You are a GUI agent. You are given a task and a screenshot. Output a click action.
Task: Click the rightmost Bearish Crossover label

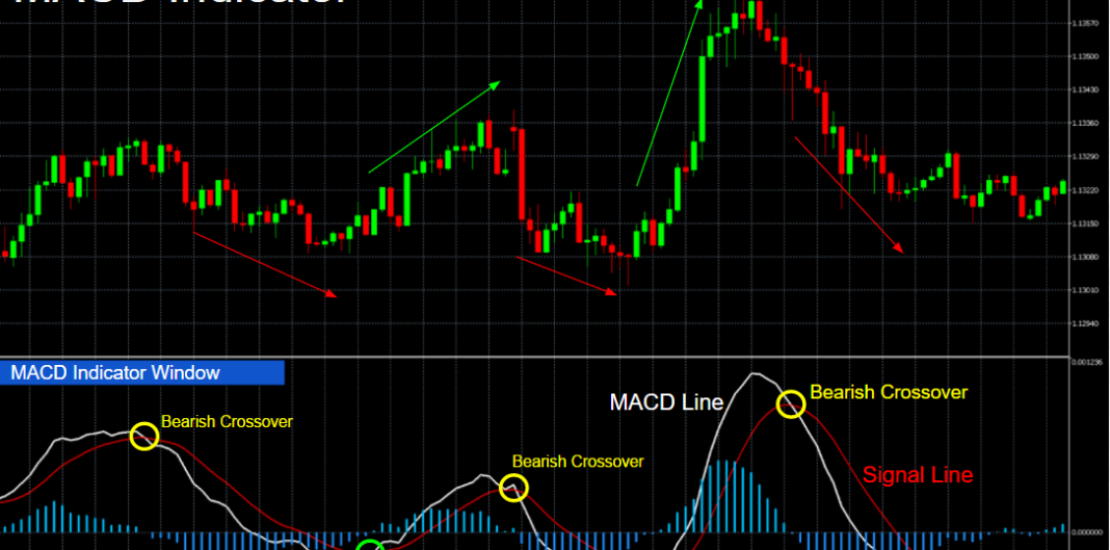[889, 392]
